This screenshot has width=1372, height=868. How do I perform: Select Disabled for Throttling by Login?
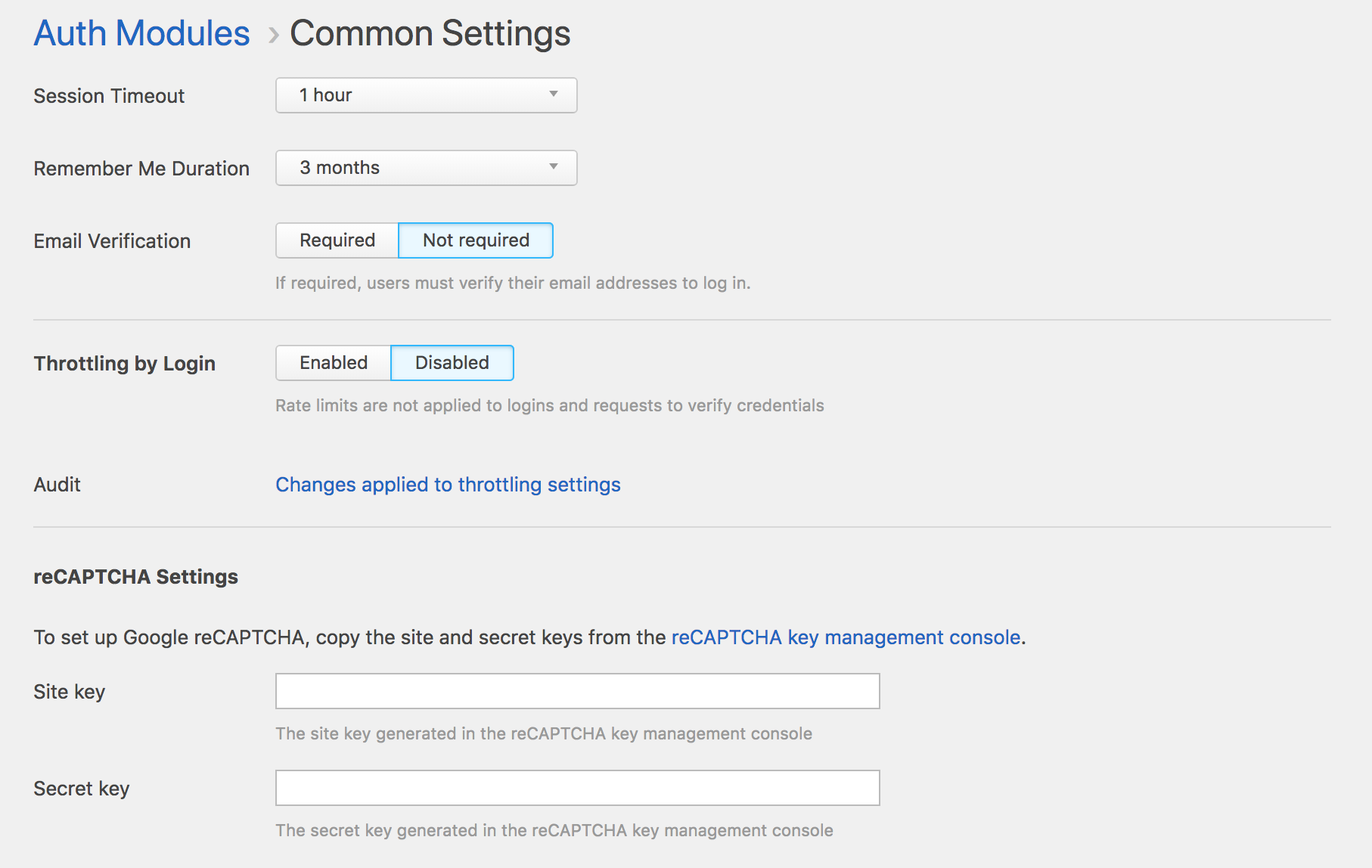pyautogui.click(x=452, y=363)
